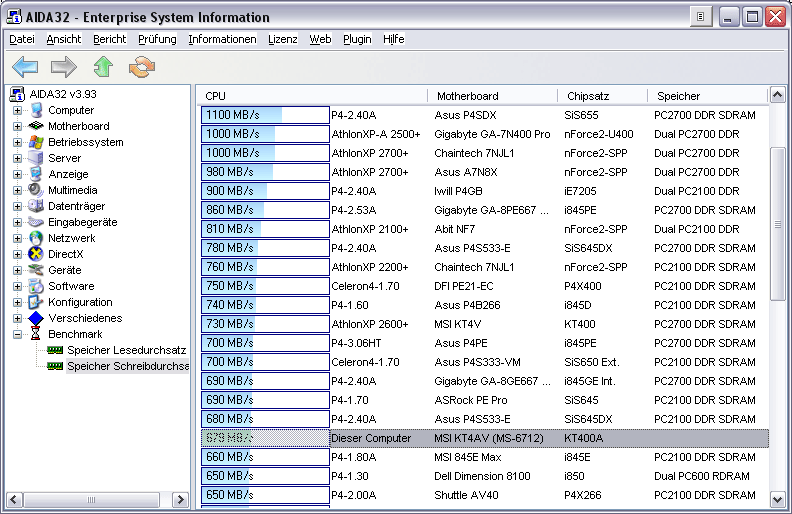Expand the Computer tree node
Image resolution: width=792 pixels, height=514 pixels.
(x=17, y=110)
